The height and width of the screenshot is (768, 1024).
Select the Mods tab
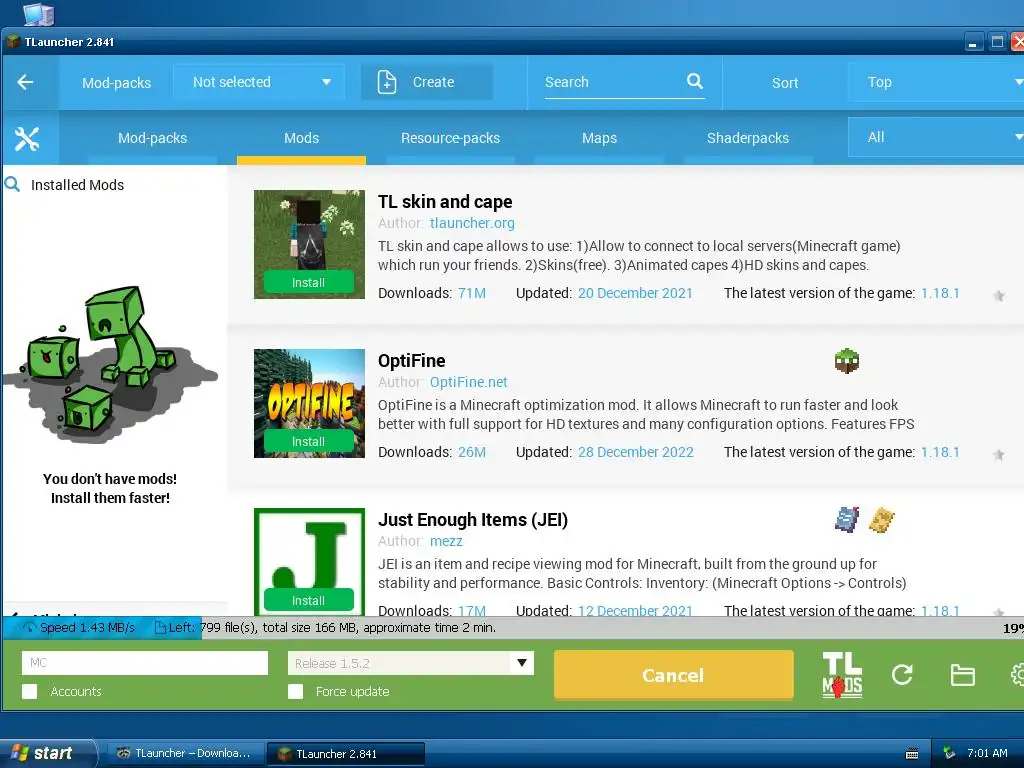point(301,138)
